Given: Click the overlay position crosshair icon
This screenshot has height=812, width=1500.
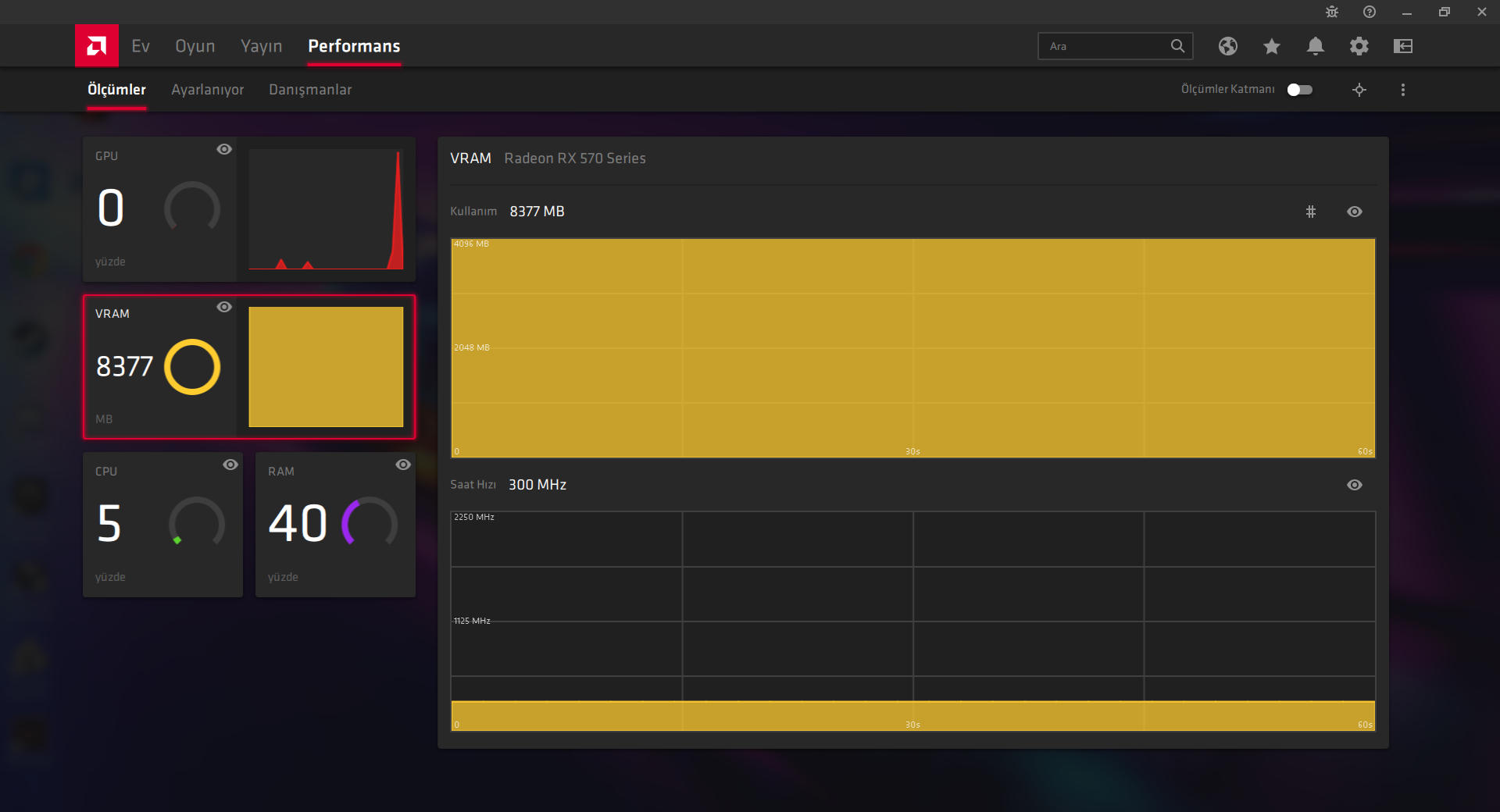Looking at the screenshot, I should 1359,90.
